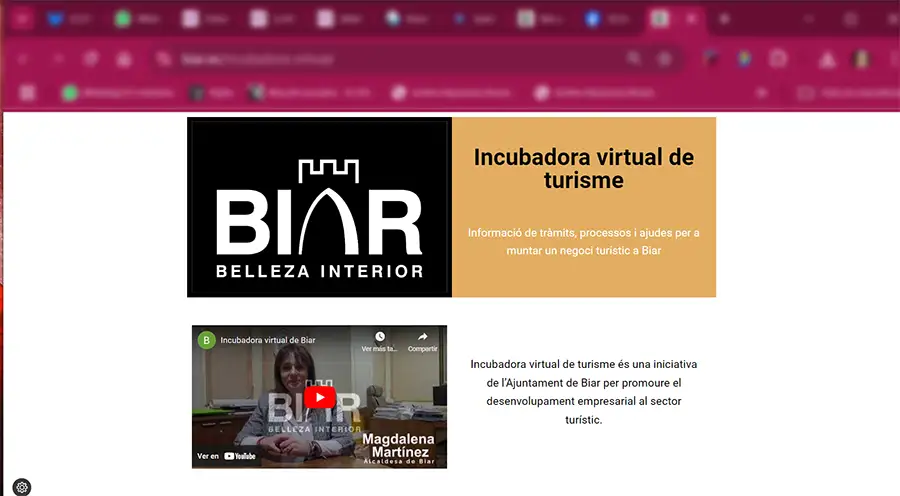Play the Incubadora virtual de Biar video
This screenshot has width=900, height=496.
click(320, 397)
